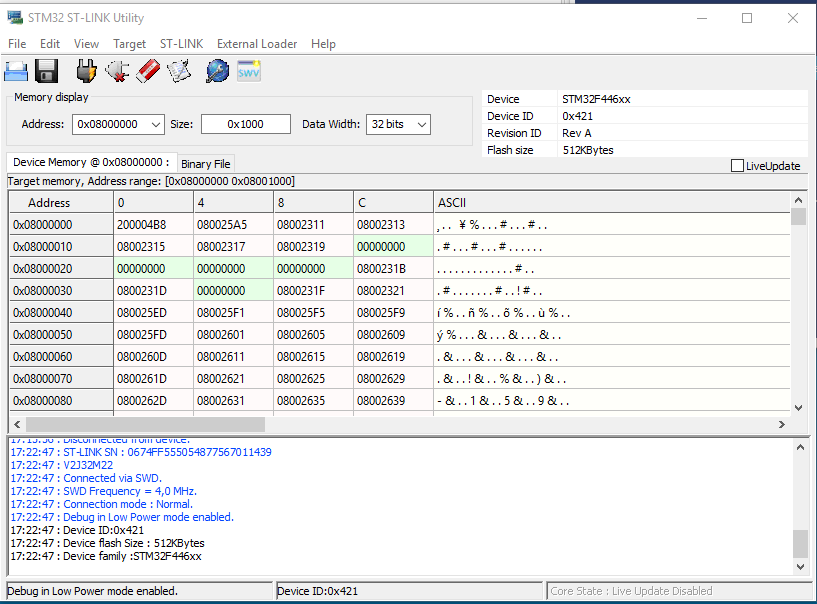Click the memory table vertical scrollbar down arrow
Viewport: 817px width, 604px height.
(798, 408)
